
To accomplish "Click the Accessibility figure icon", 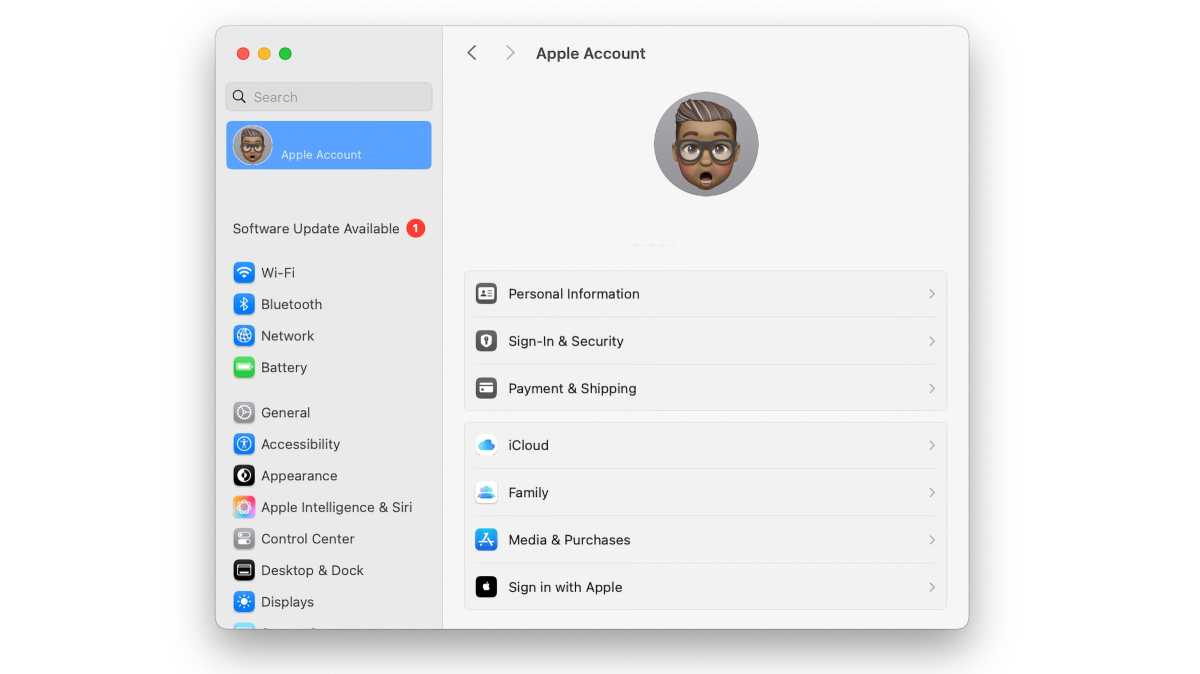I will [243, 444].
